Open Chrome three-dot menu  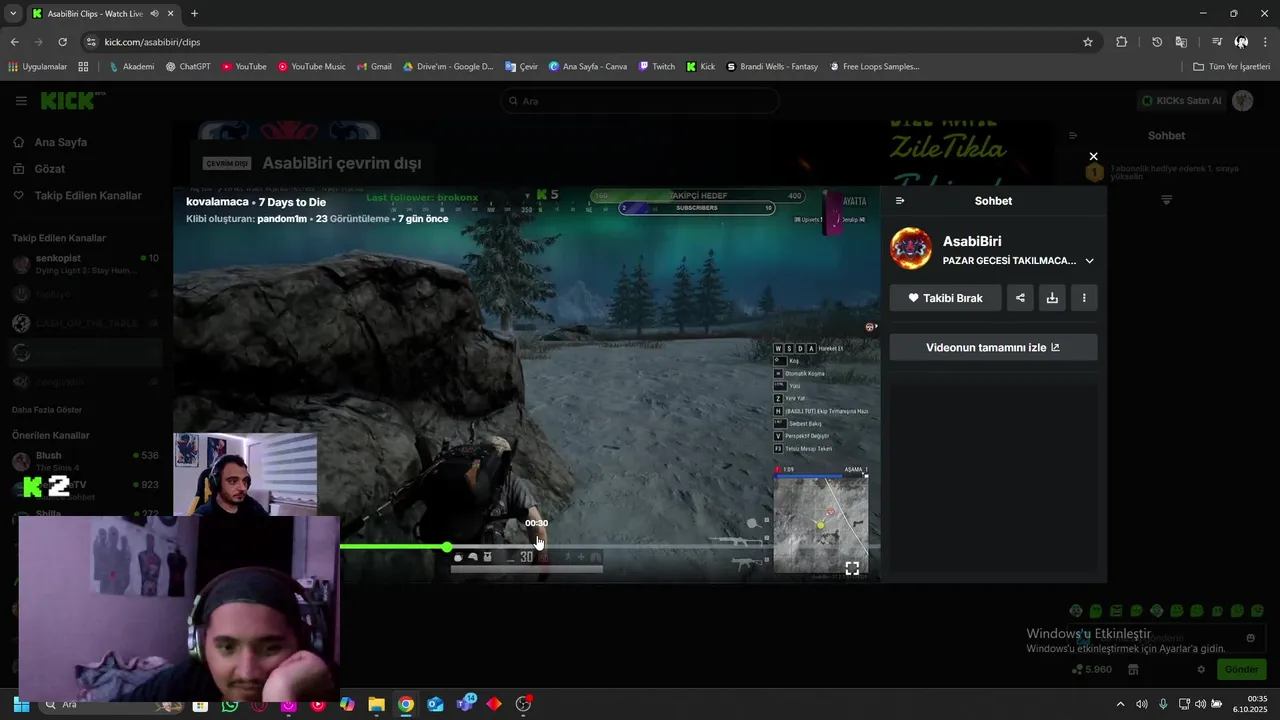pyautogui.click(x=1265, y=42)
